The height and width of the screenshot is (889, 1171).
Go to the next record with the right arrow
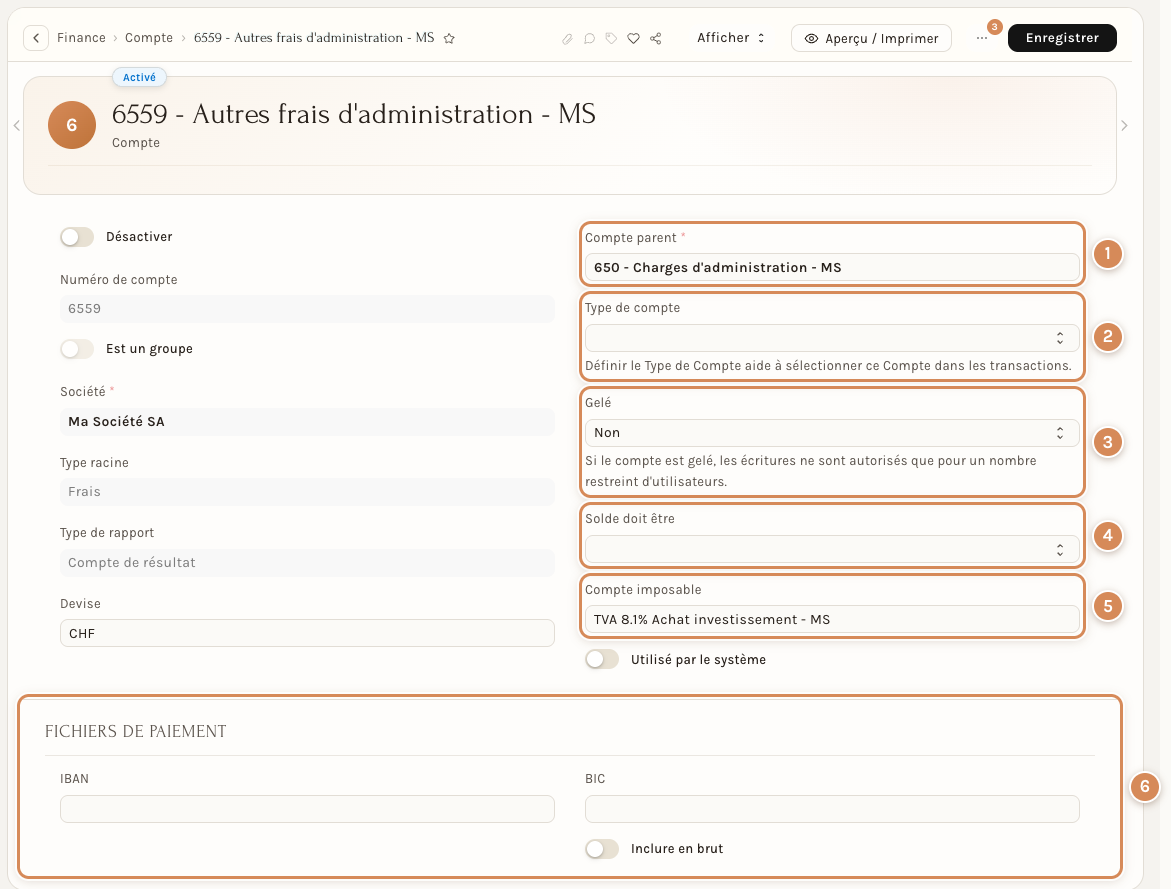pos(1124,126)
